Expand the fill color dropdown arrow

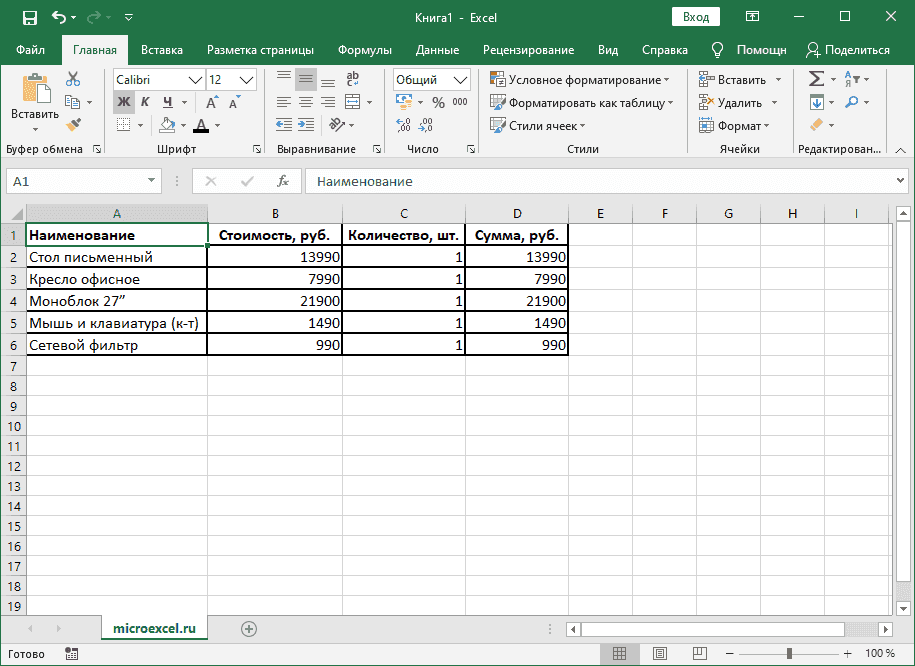(181, 125)
